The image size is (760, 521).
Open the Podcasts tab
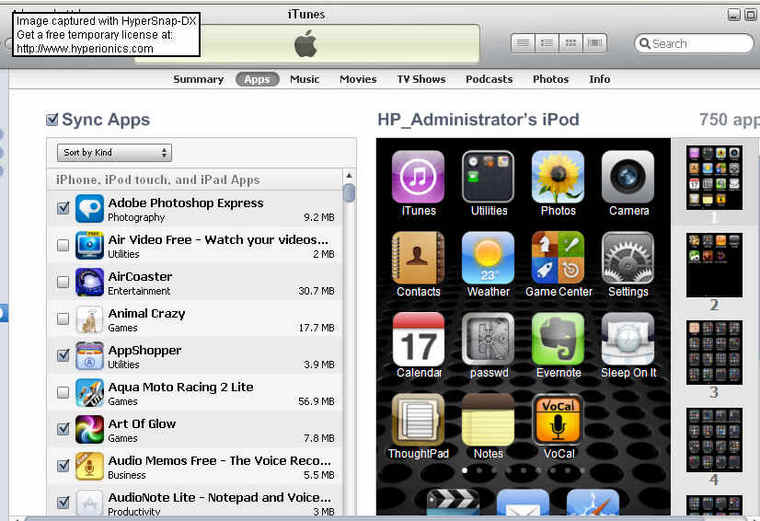tap(489, 79)
